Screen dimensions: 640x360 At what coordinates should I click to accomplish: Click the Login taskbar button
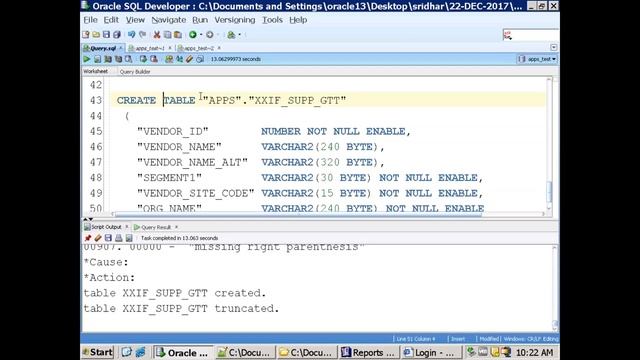431,352
